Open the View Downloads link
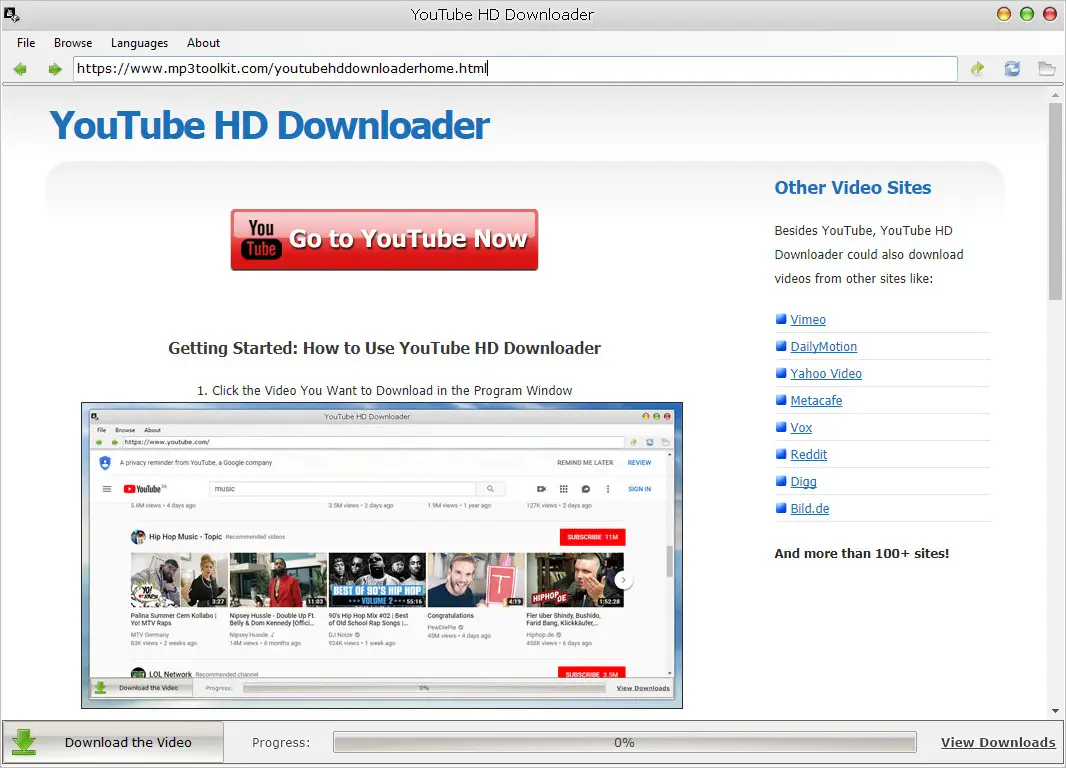The width and height of the screenshot is (1066, 768). pos(998,742)
